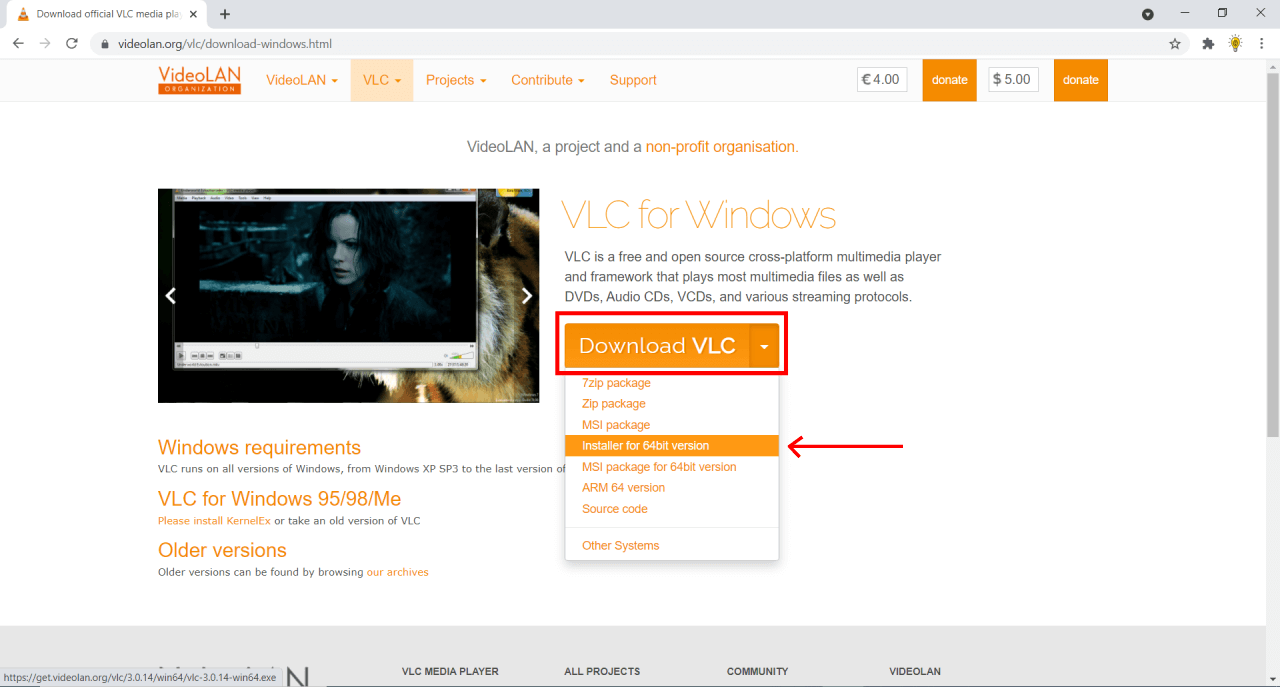Image resolution: width=1280 pixels, height=687 pixels.
Task: Open Chrome three-dot menu
Action: pos(1262,44)
